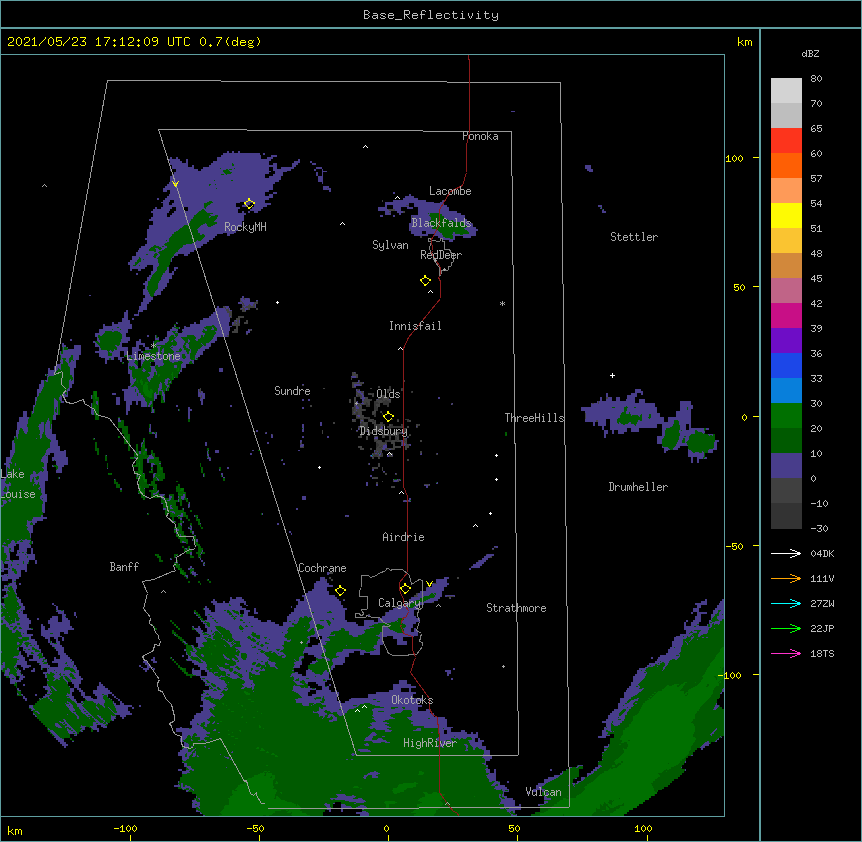Click the 04DK legend label text
This screenshot has width=862, height=842.
[x=822, y=553]
